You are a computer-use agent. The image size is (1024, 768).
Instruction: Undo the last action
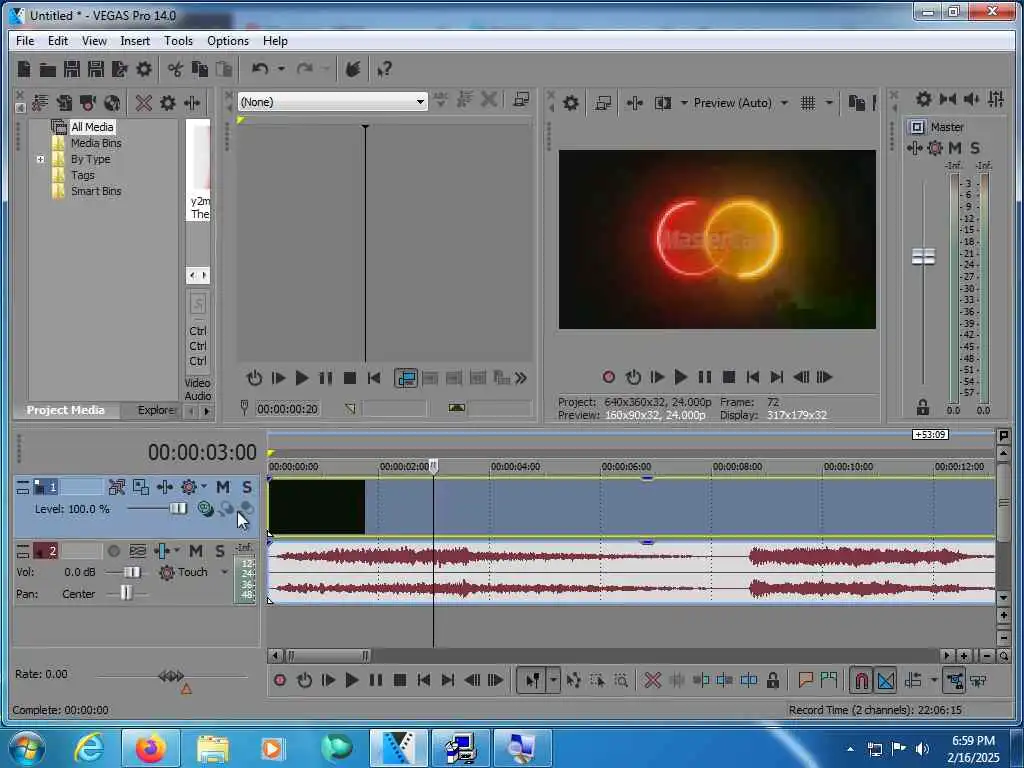(x=260, y=69)
